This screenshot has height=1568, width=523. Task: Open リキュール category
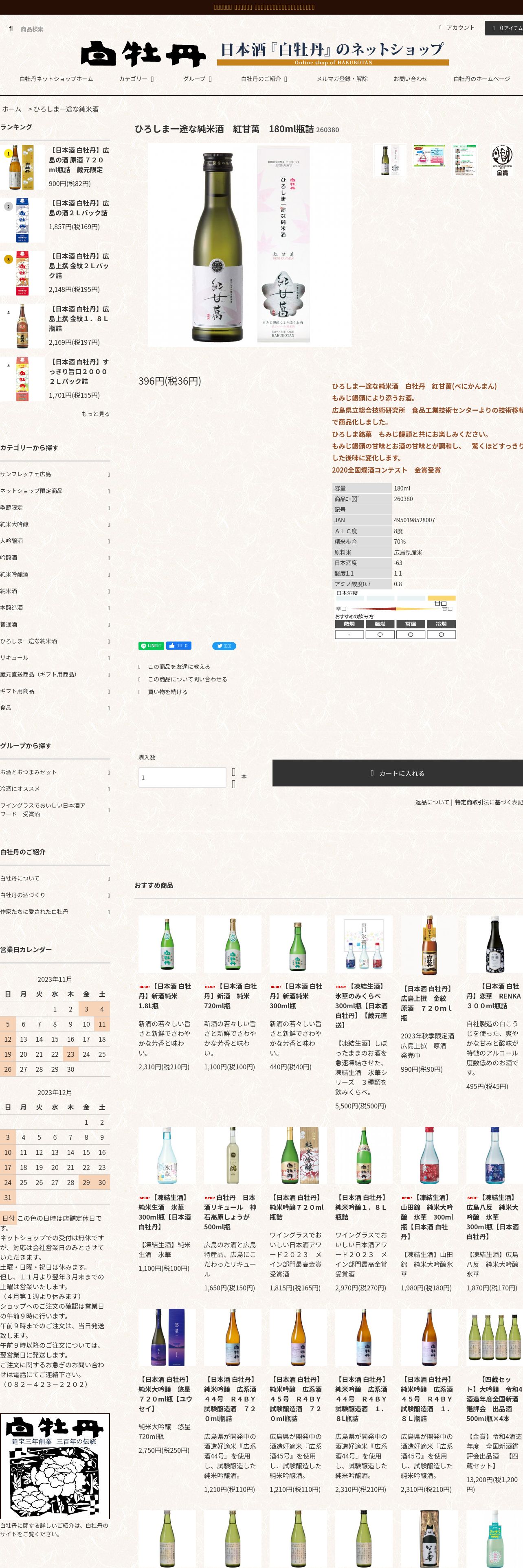coord(55,657)
